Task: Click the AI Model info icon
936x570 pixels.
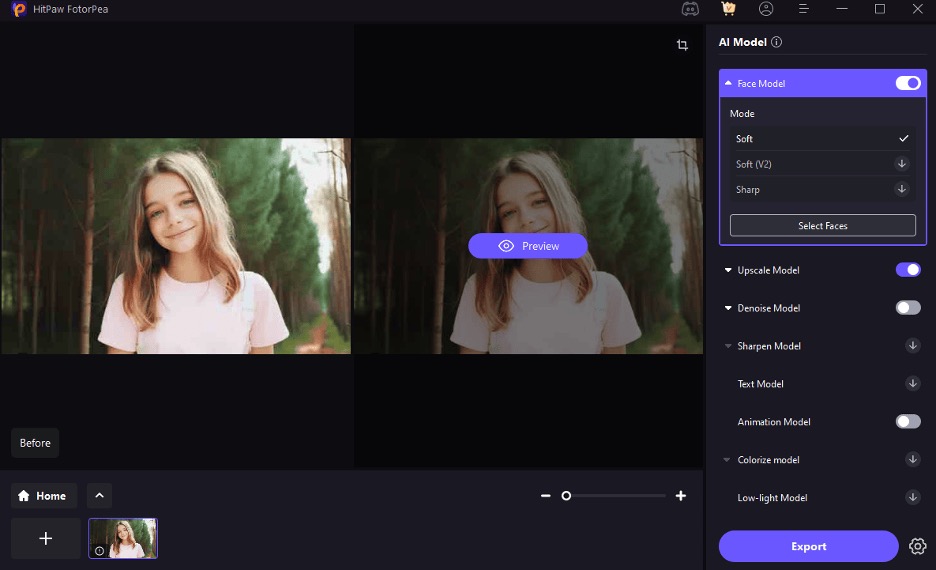Action: (x=777, y=42)
